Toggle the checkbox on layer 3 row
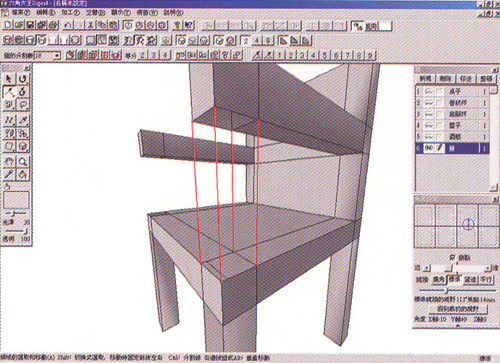The width and height of the screenshot is (500, 363). pyautogui.click(x=440, y=114)
